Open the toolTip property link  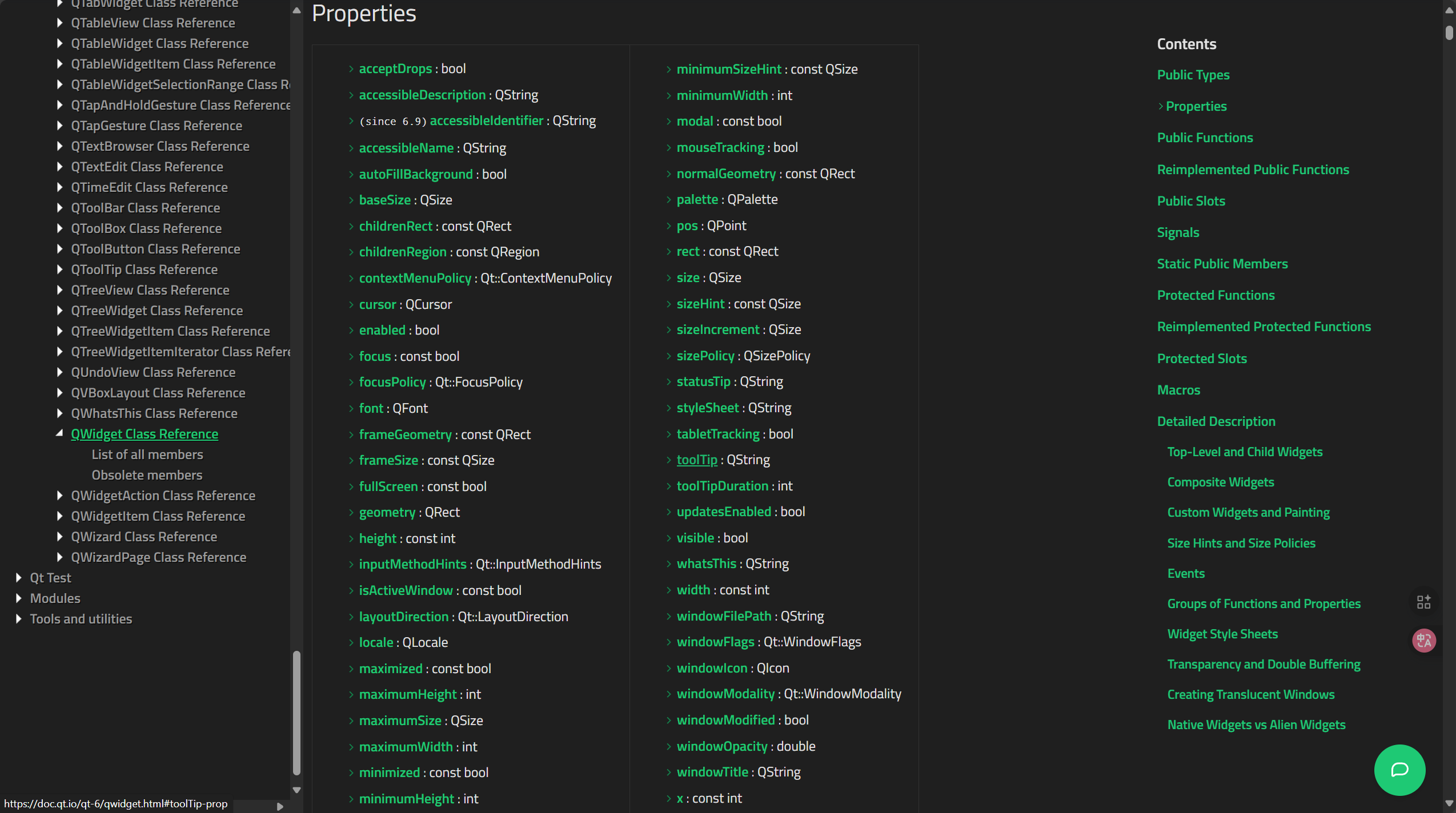tap(696, 460)
